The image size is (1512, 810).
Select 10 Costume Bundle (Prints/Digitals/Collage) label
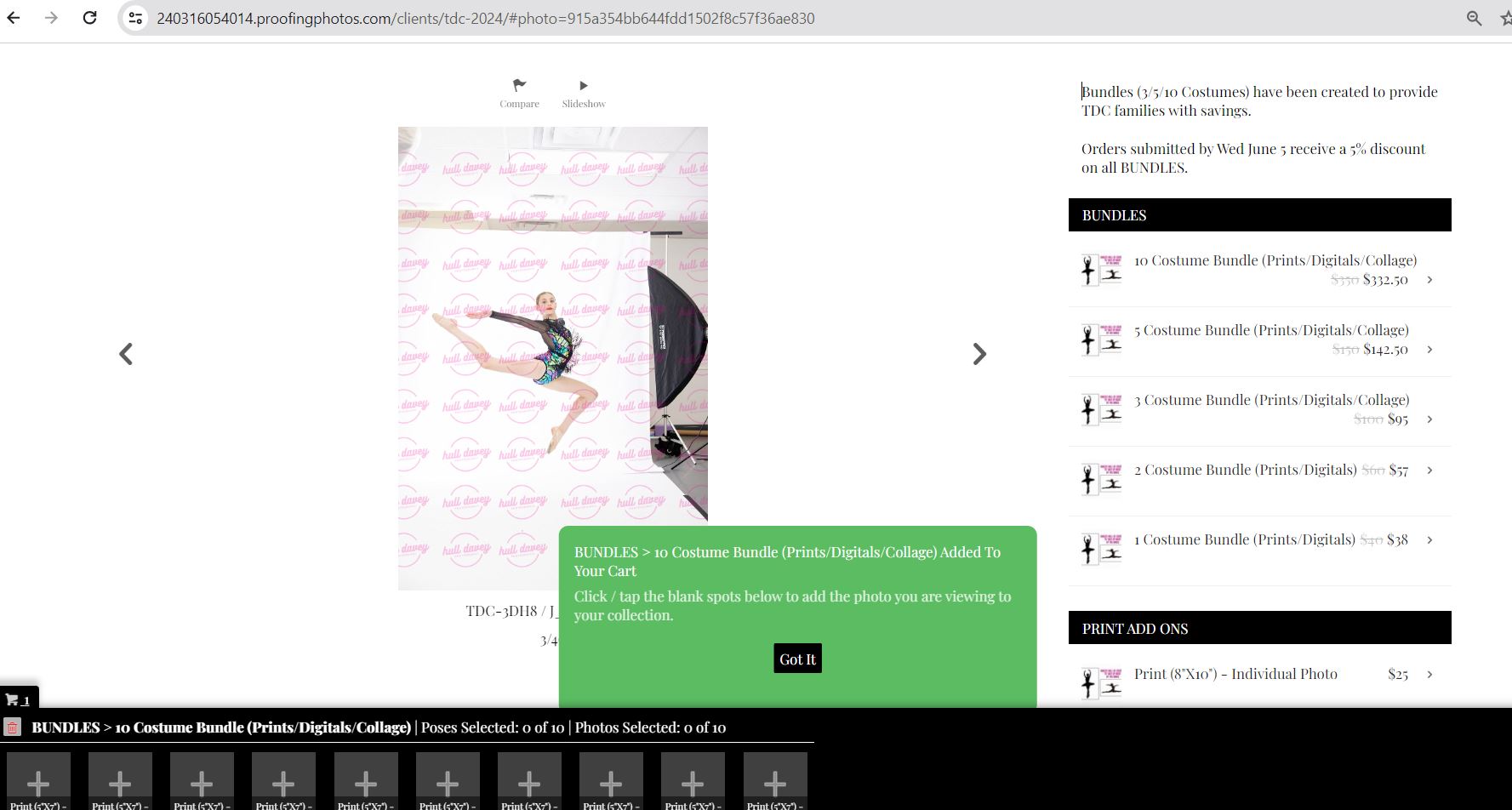click(1275, 260)
